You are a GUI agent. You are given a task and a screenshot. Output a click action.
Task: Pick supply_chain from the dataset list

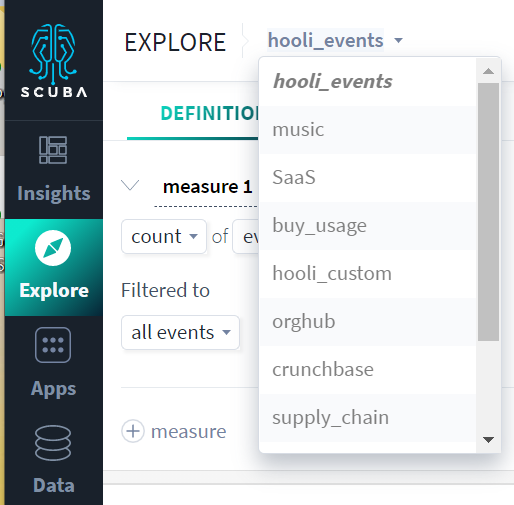pyautogui.click(x=368, y=418)
